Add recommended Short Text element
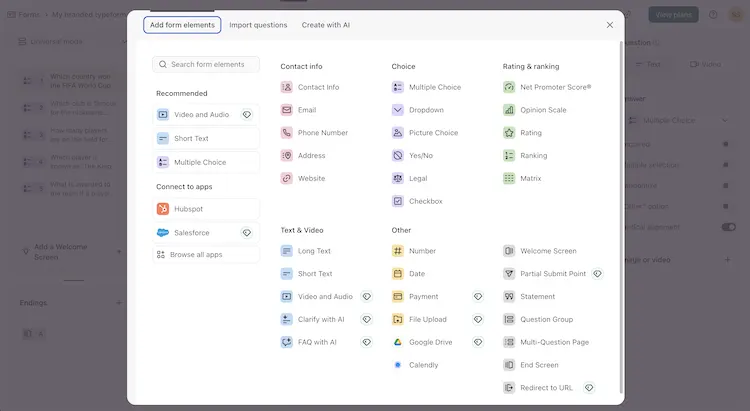Screen dimensions: 750x411 pos(206,138)
